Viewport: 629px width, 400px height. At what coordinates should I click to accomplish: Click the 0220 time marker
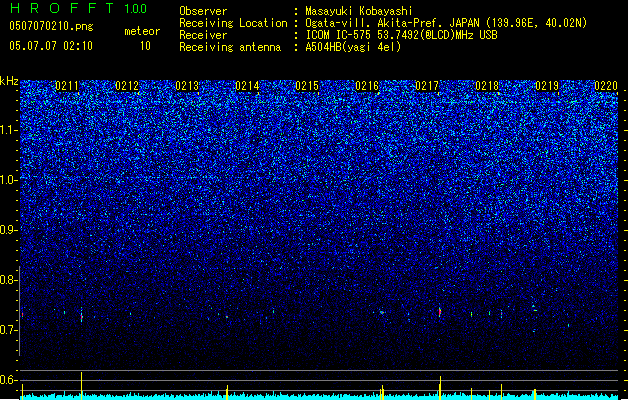point(606,86)
